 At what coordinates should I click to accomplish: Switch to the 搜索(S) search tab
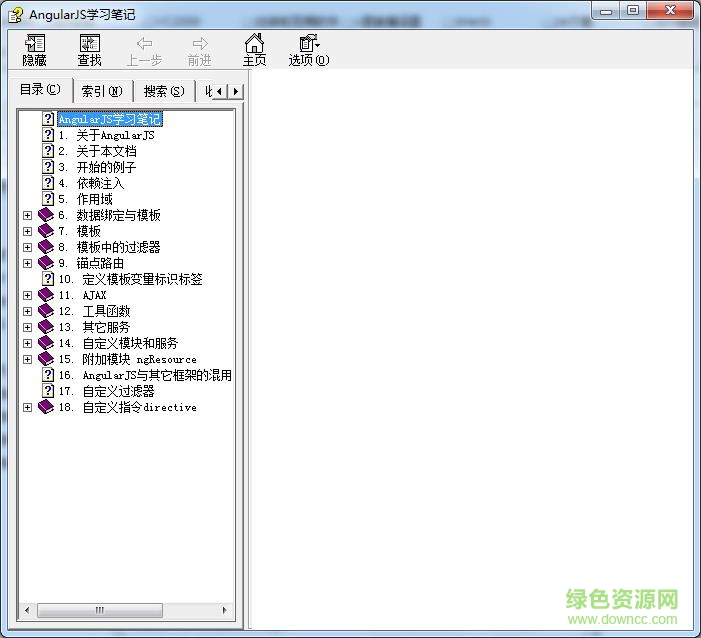pyautogui.click(x=164, y=91)
